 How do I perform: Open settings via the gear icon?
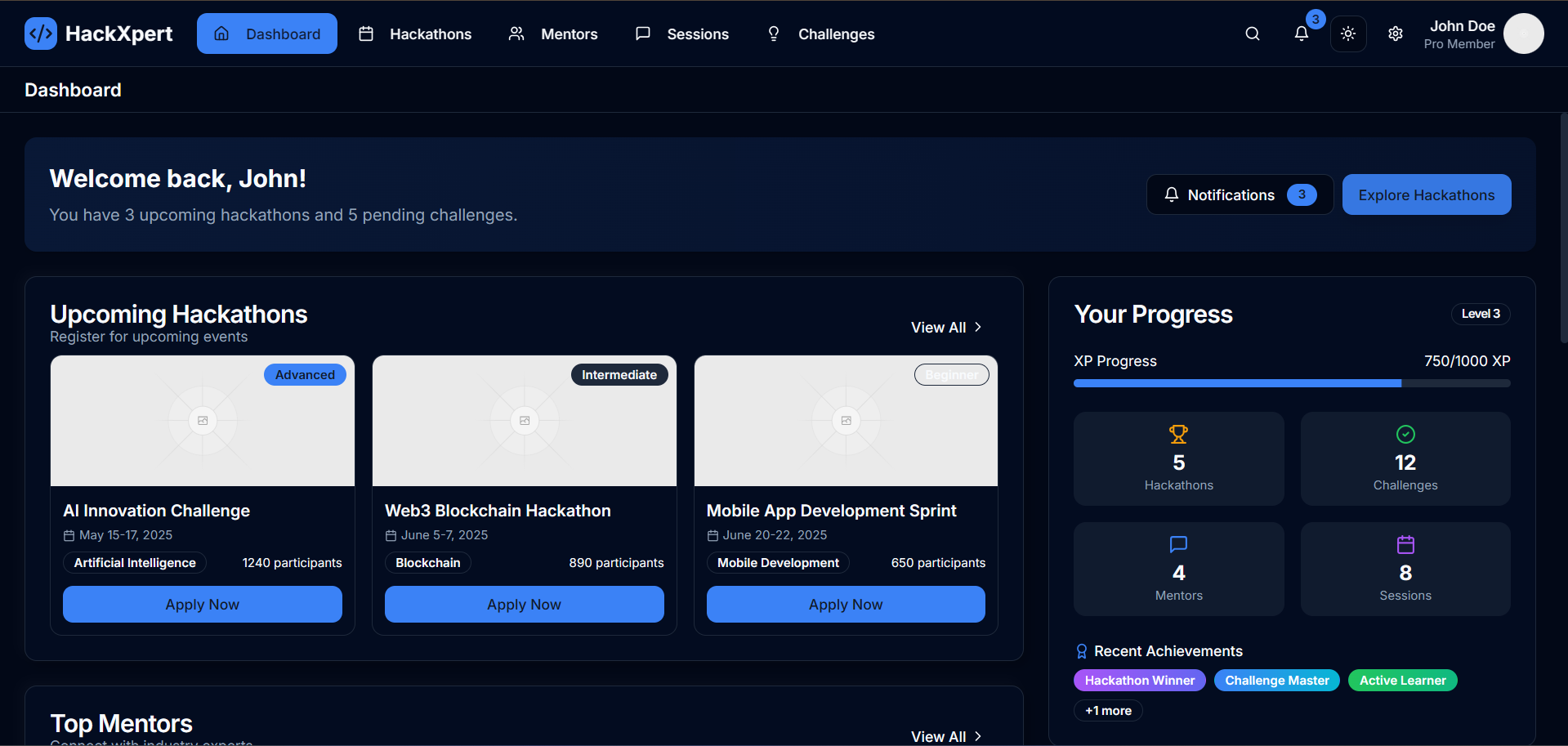pos(1395,34)
